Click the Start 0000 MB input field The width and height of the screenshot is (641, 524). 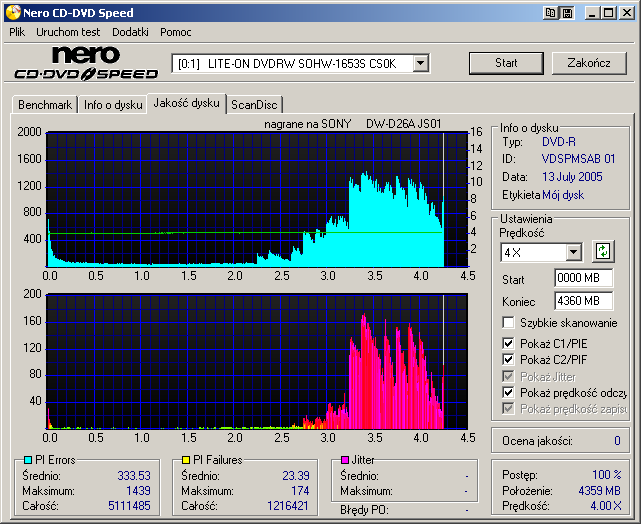tap(583, 278)
